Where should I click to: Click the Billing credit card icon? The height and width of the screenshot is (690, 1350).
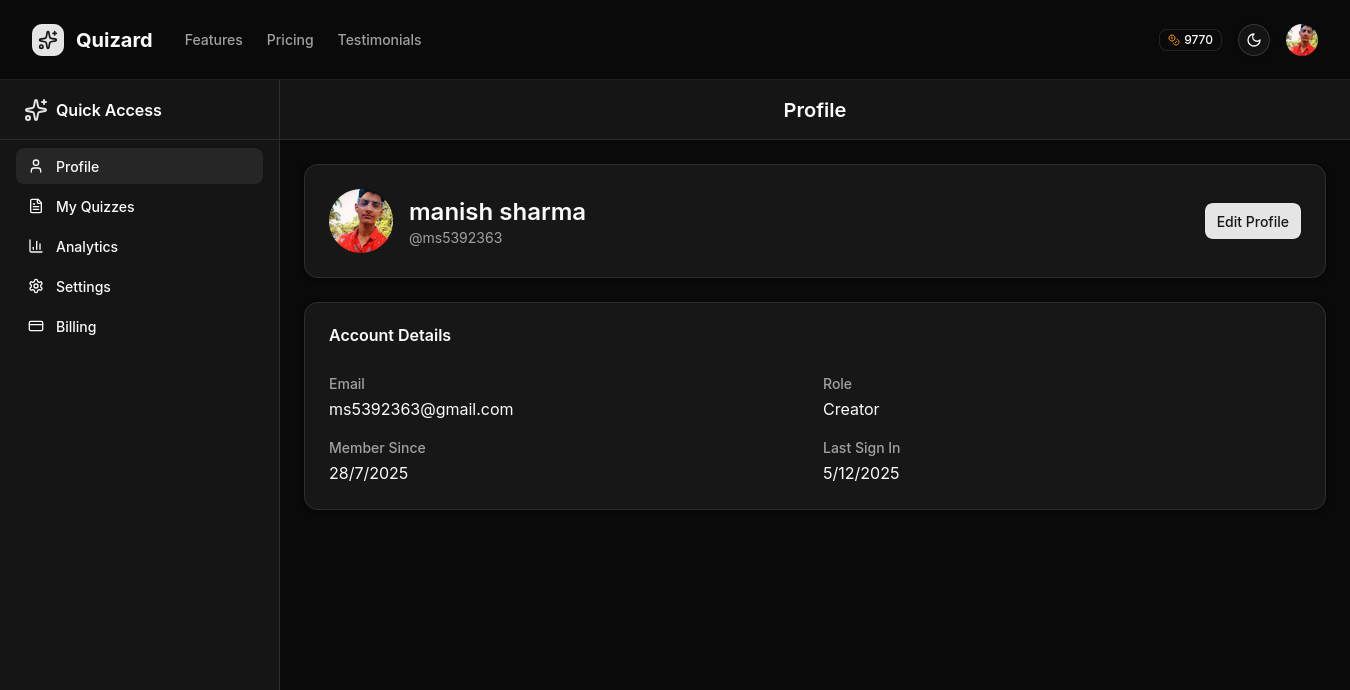(36, 326)
